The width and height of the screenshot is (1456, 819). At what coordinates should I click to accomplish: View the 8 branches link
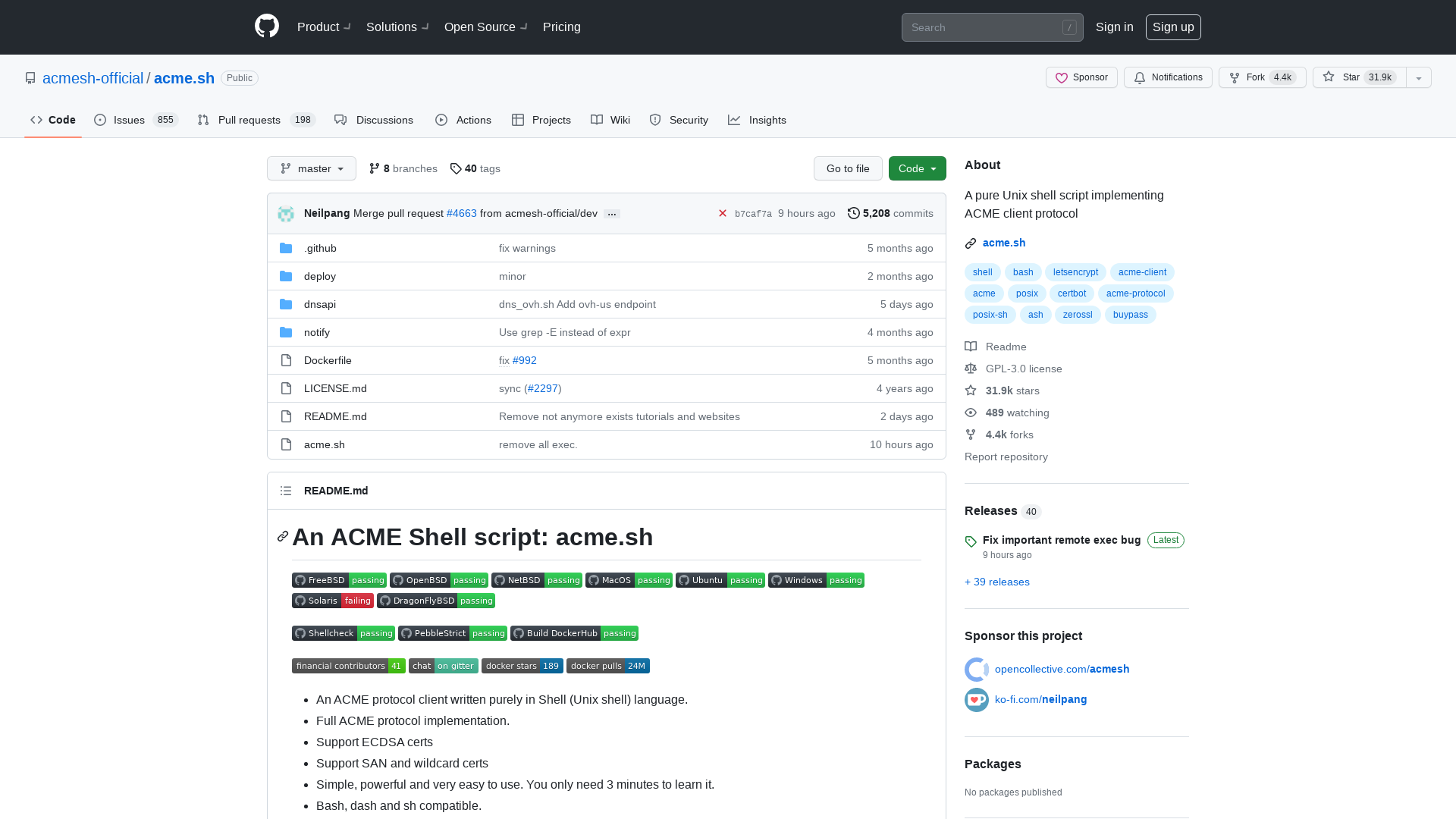pyautogui.click(x=403, y=168)
